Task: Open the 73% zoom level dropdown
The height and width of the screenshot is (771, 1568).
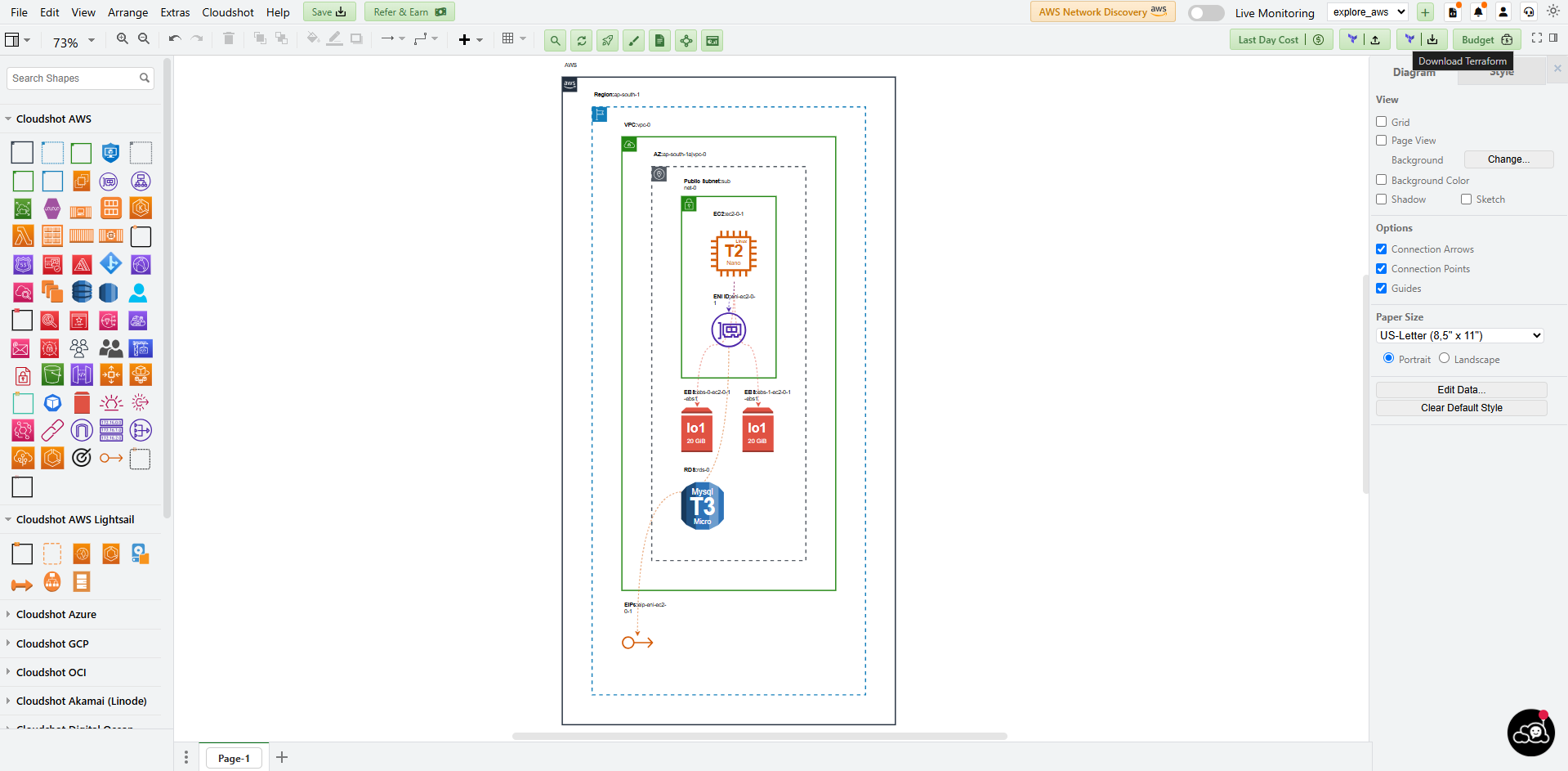Action: coord(74,42)
